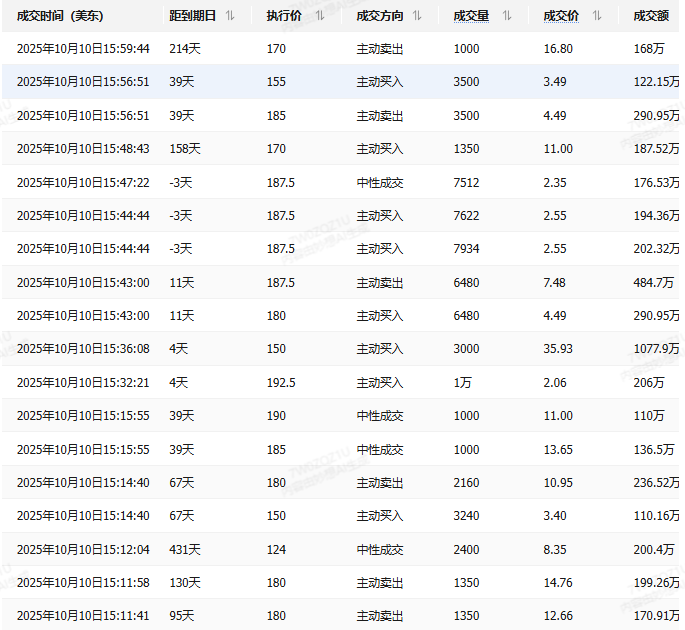Click the 7934 volume cell
Image resolution: width=685 pixels, height=630 pixels.
(466, 249)
